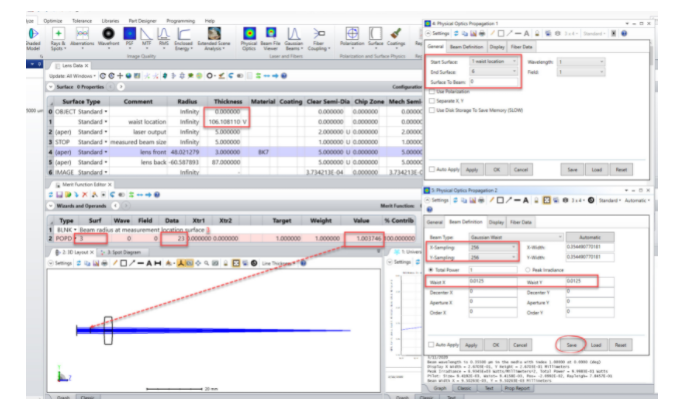Tick the Separate X, Y checkbox
The width and height of the screenshot is (674, 410).
point(432,101)
